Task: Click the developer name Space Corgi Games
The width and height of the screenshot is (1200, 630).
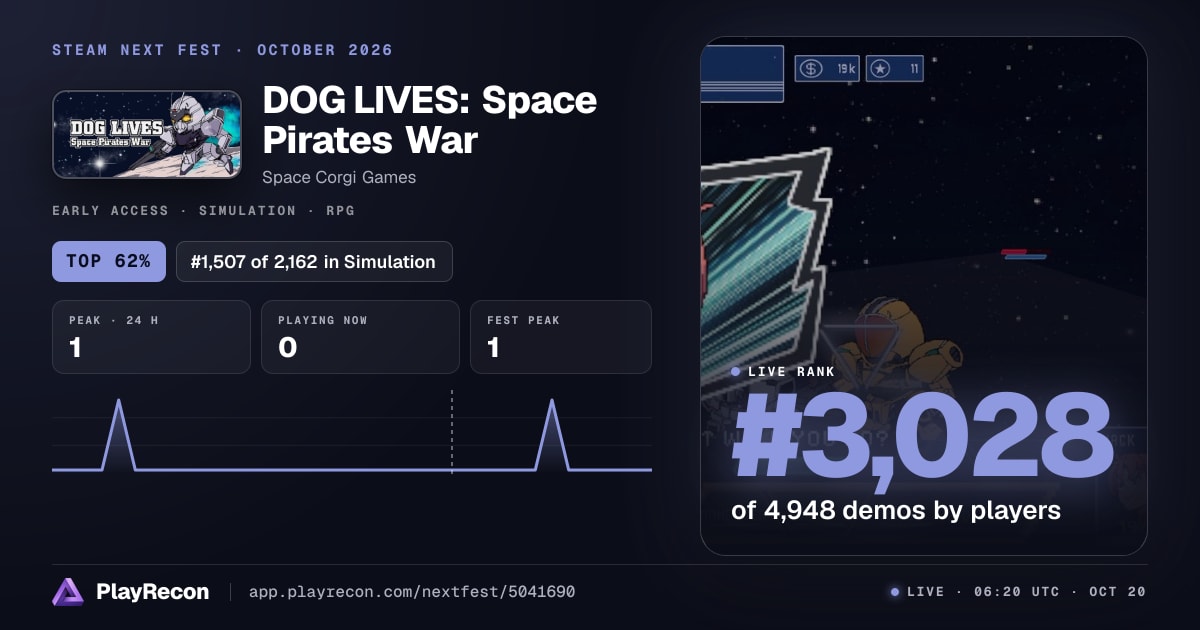Action: pyautogui.click(x=339, y=177)
